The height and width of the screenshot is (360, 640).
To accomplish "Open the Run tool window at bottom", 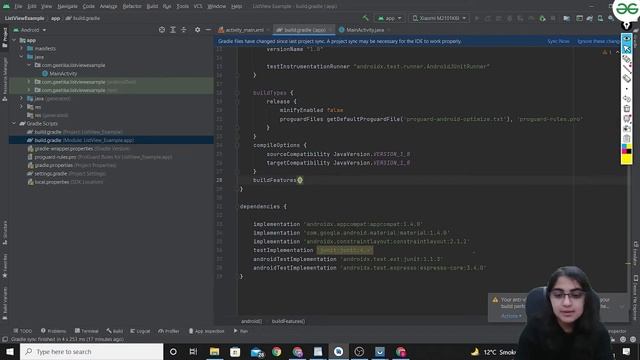I will click(x=241, y=331).
